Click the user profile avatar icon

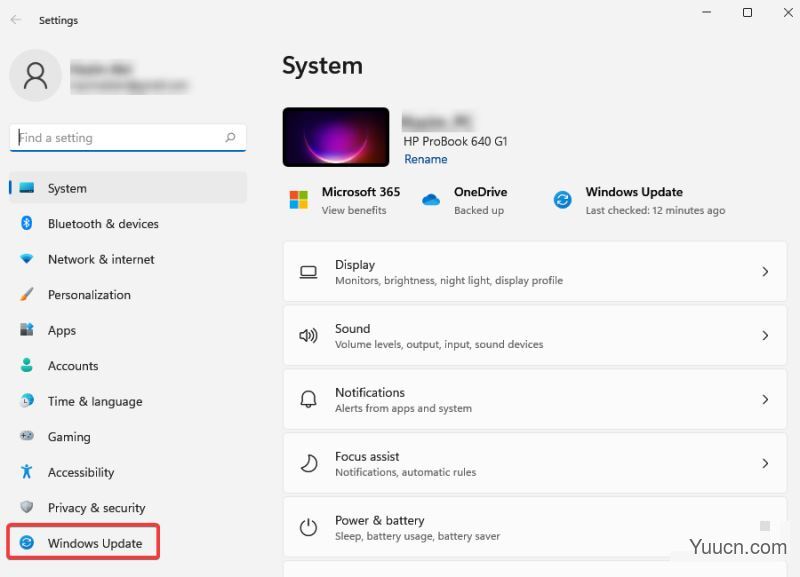(x=35, y=76)
